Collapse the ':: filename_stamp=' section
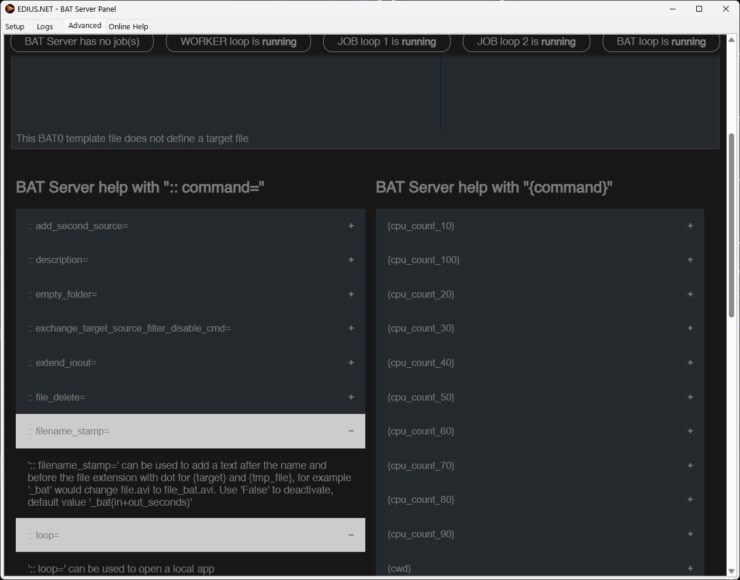 [x=190, y=431]
